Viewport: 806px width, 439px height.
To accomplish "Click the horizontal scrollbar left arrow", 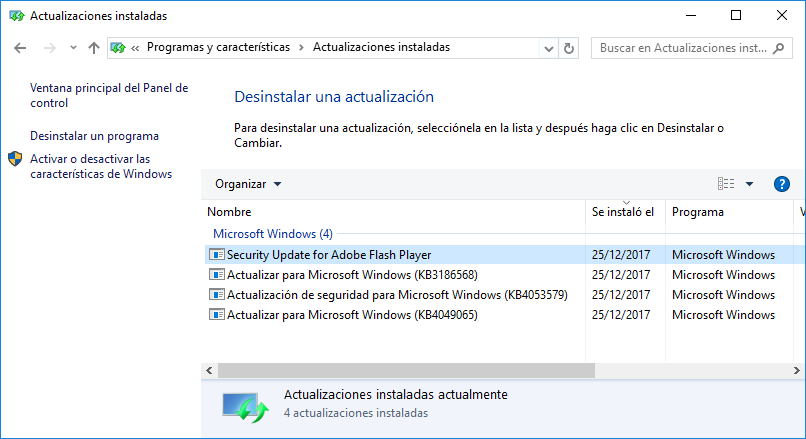I will click(209, 370).
